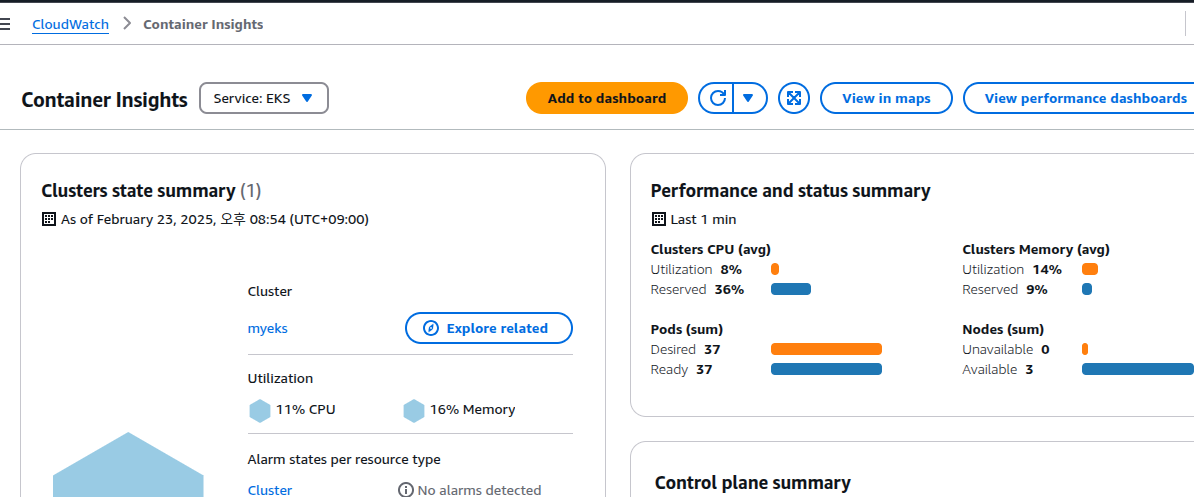Click Nodes Unavailable orange bar

(x=1084, y=349)
